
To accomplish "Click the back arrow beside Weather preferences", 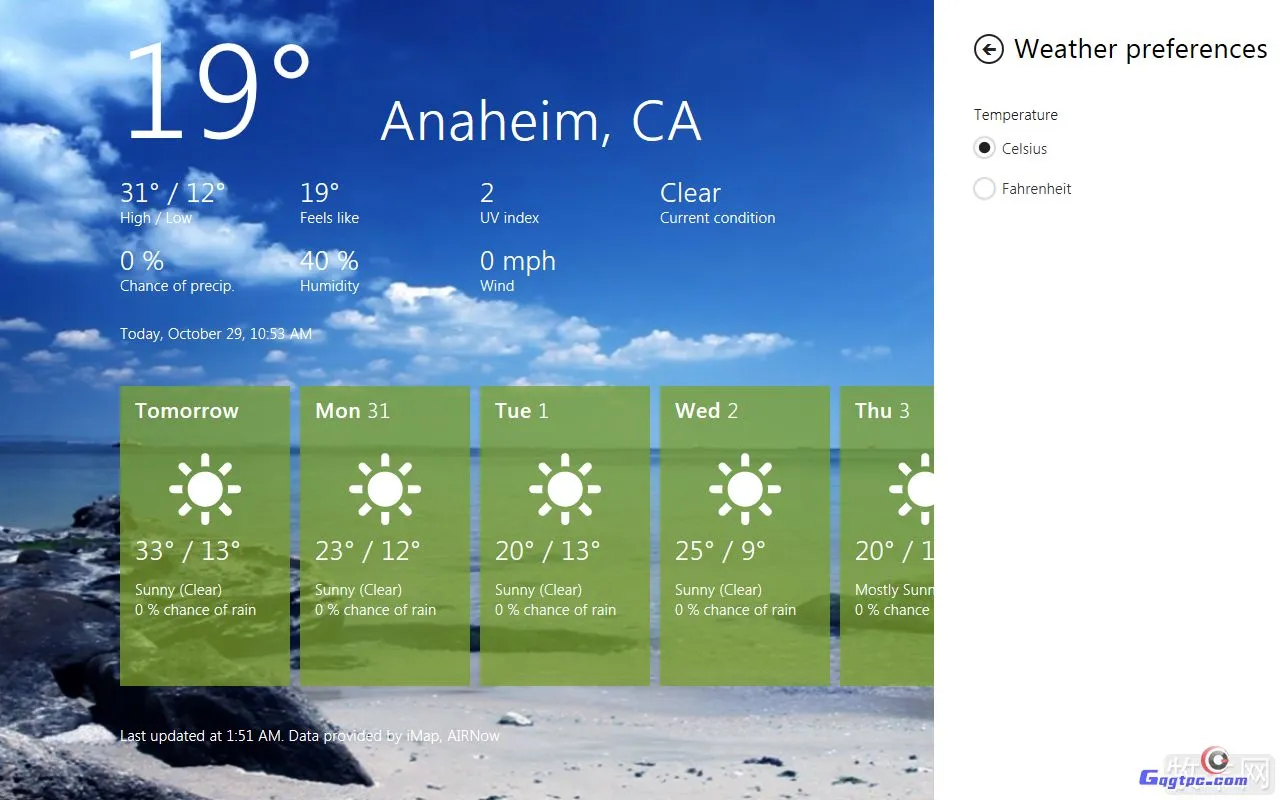I will pos(988,49).
